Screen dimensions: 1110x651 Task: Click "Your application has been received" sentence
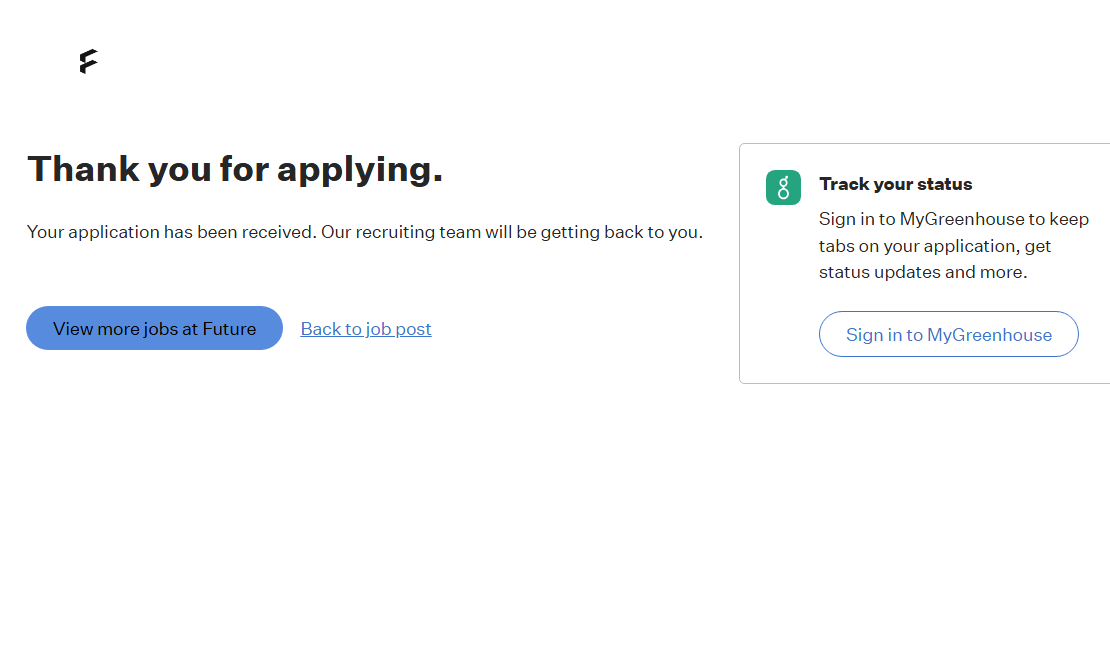[171, 232]
